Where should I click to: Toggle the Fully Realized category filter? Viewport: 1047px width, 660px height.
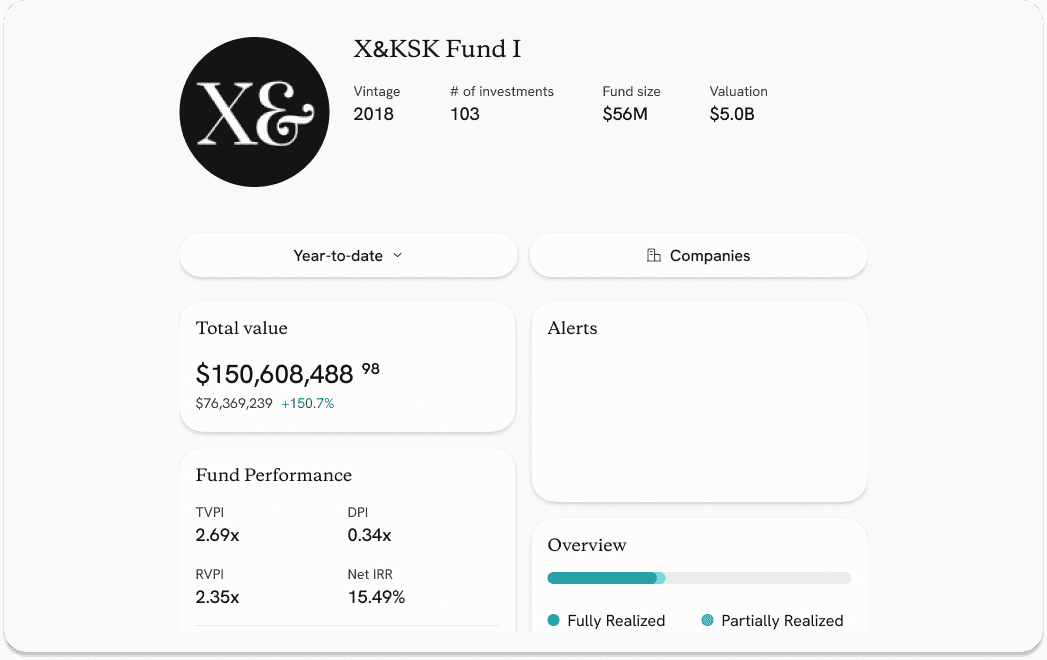607,620
